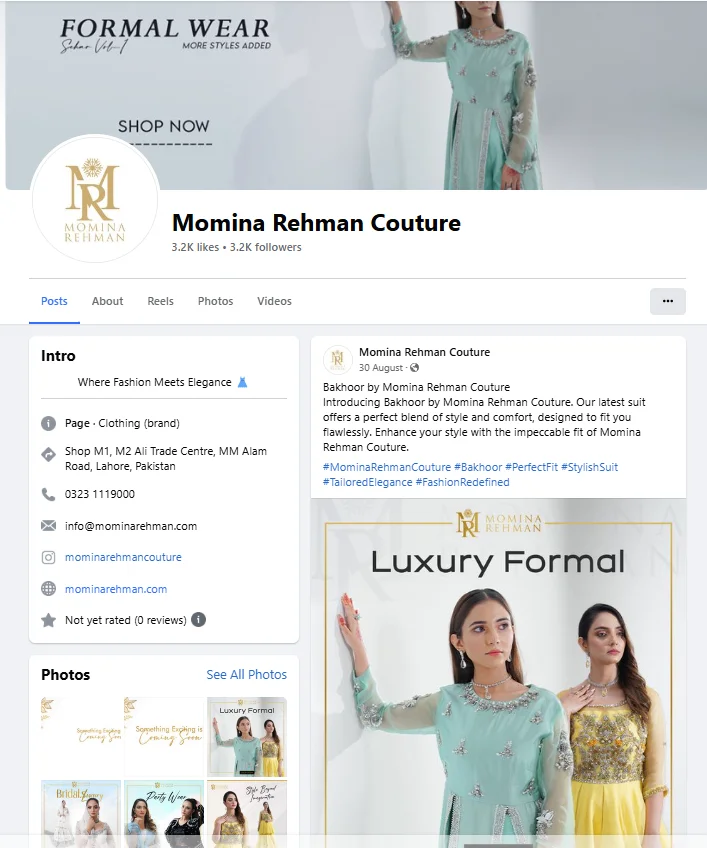Click the envelope email icon in Intro
The image size is (707, 848).
click(48, 526)
